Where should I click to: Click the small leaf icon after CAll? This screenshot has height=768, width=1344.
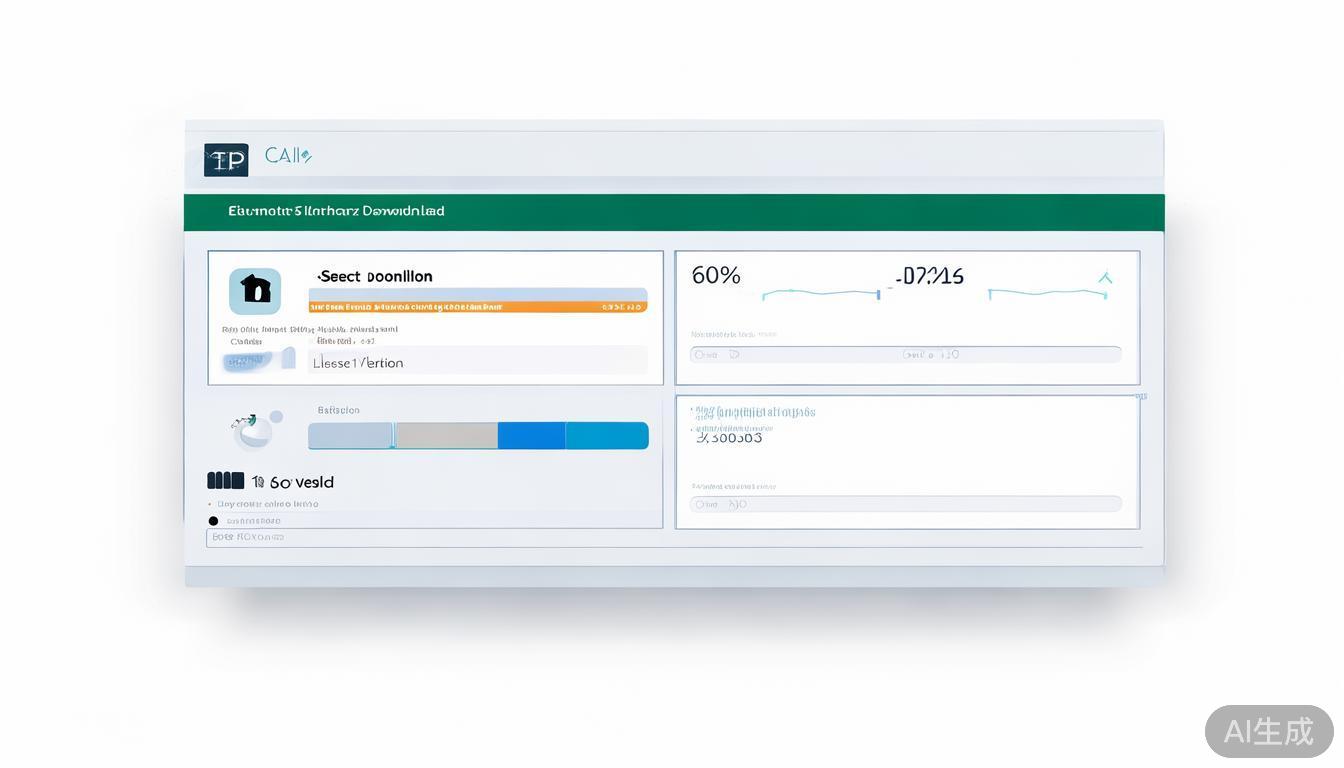[x=306, y=156]
